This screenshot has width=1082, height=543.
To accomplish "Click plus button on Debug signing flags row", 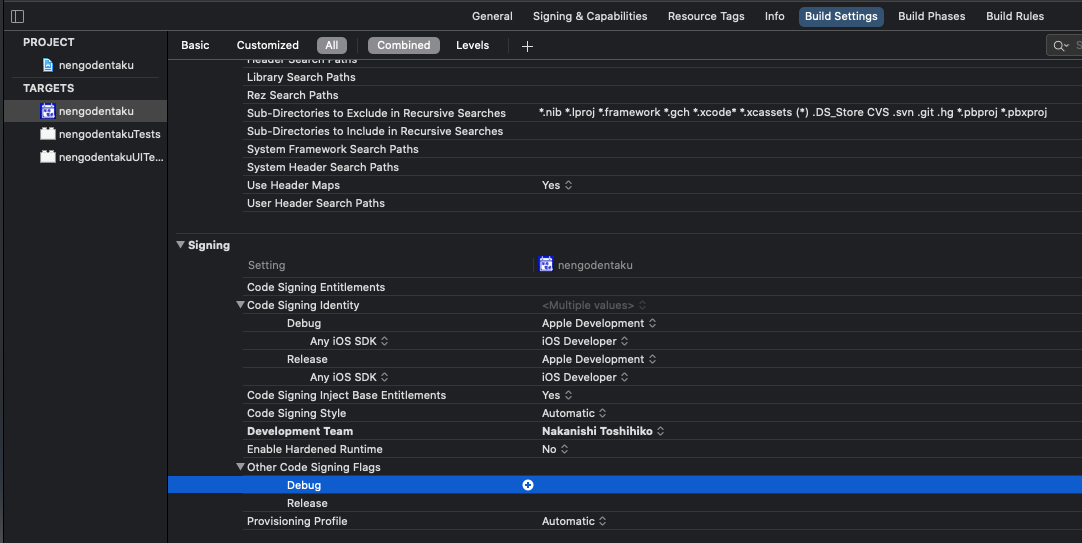I will pyautogui.click(x=528, y=485).
